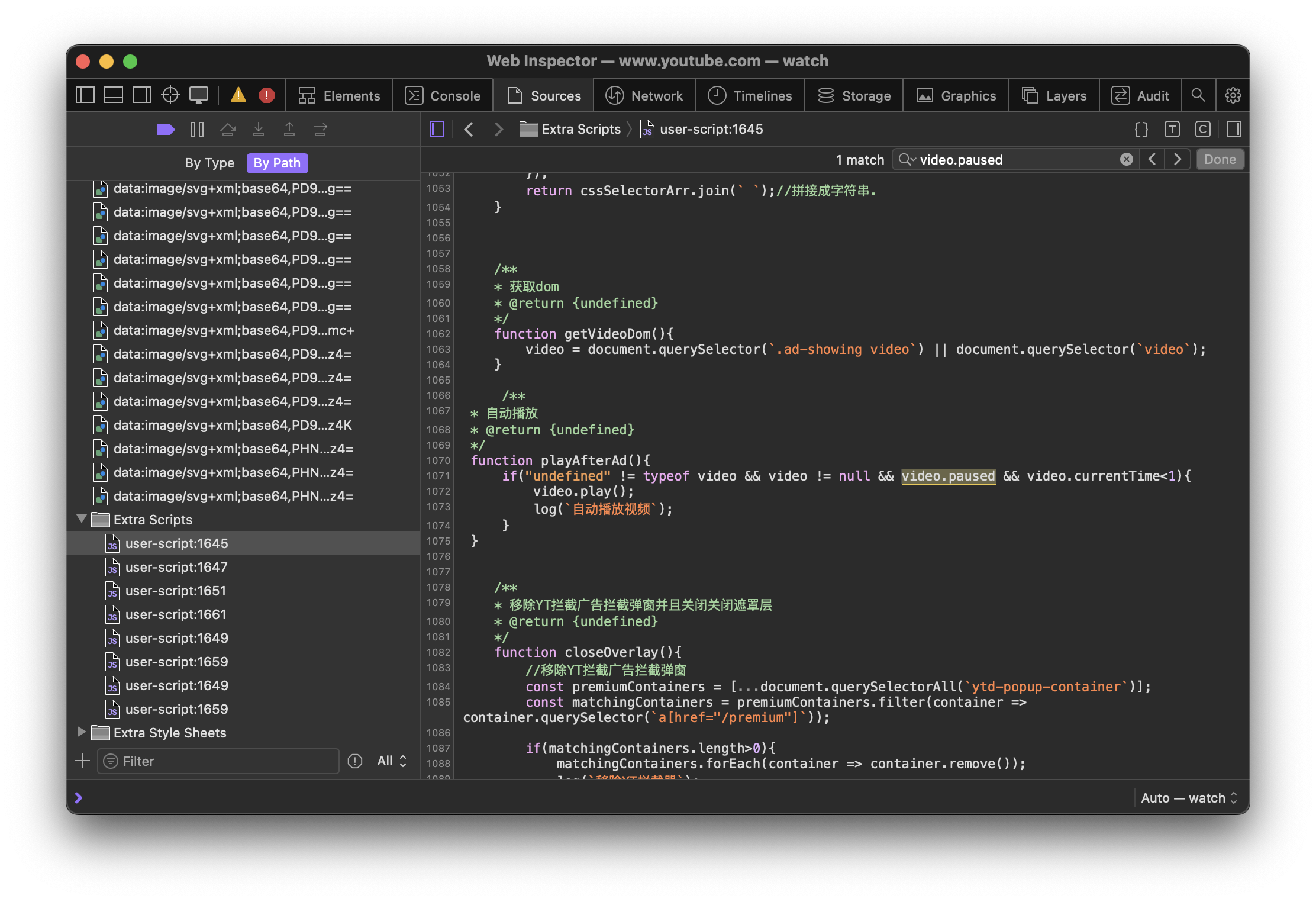The width and height of the screenshot is (1316, 902).
Task: Click the pause script execution icon
Action: click(x=197, y=130)
